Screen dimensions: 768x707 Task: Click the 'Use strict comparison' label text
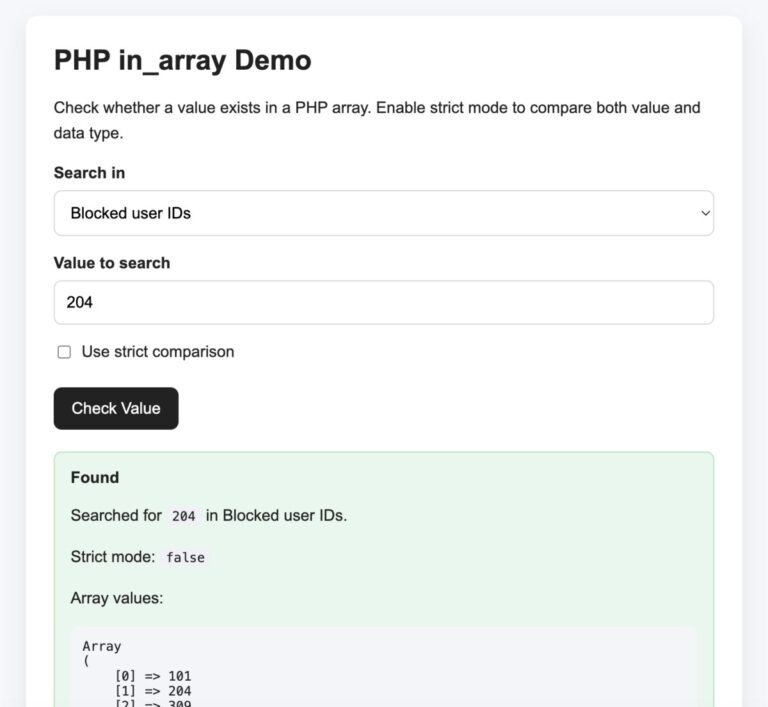tap(158, 352)
